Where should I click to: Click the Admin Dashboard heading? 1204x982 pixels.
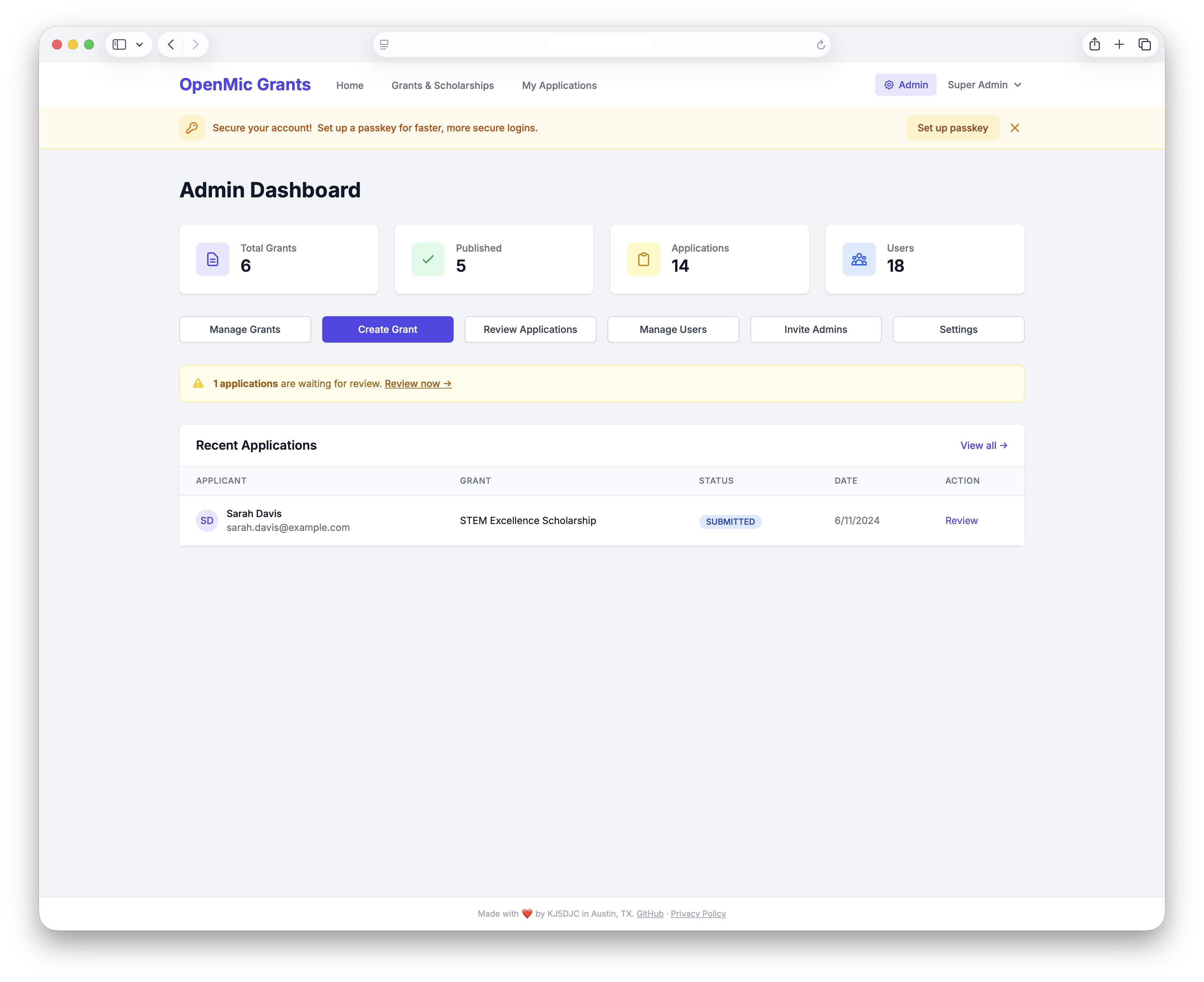pos(270,190)
